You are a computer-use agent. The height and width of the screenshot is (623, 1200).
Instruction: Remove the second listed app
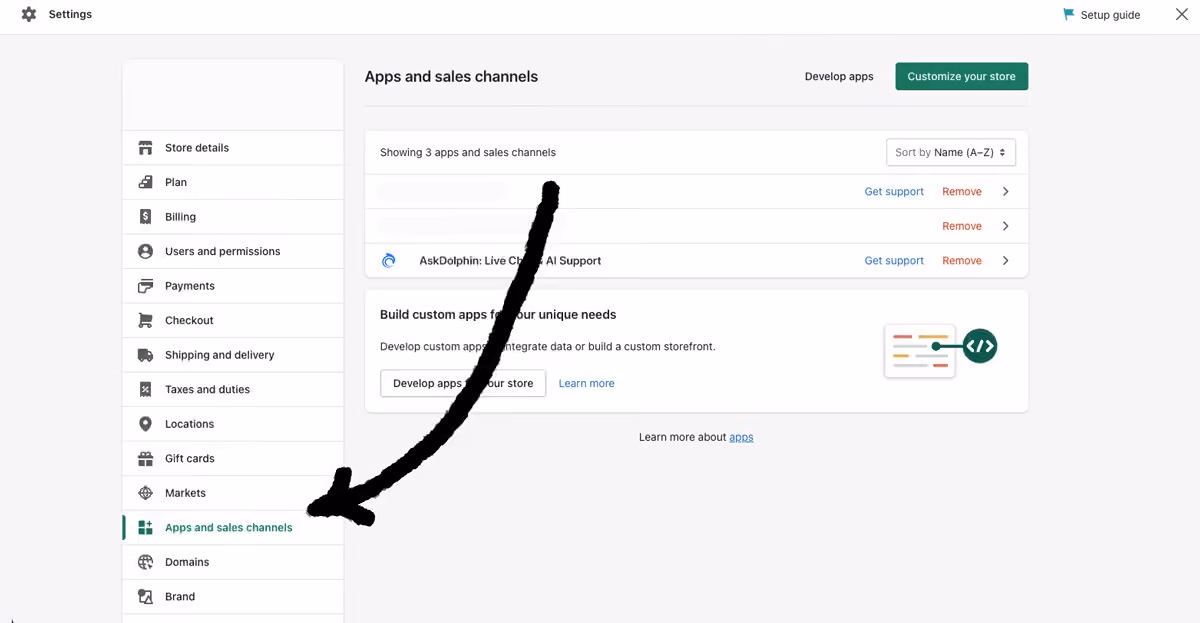(962, 226)
